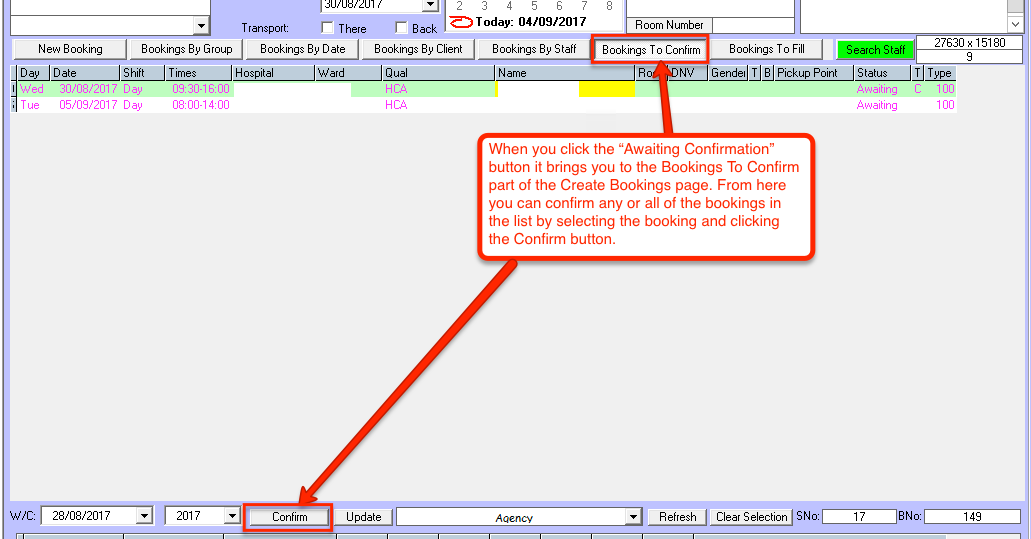1031x539 pixels.
Task: Enable the There transport checkbox
Action: click(328, 28)
